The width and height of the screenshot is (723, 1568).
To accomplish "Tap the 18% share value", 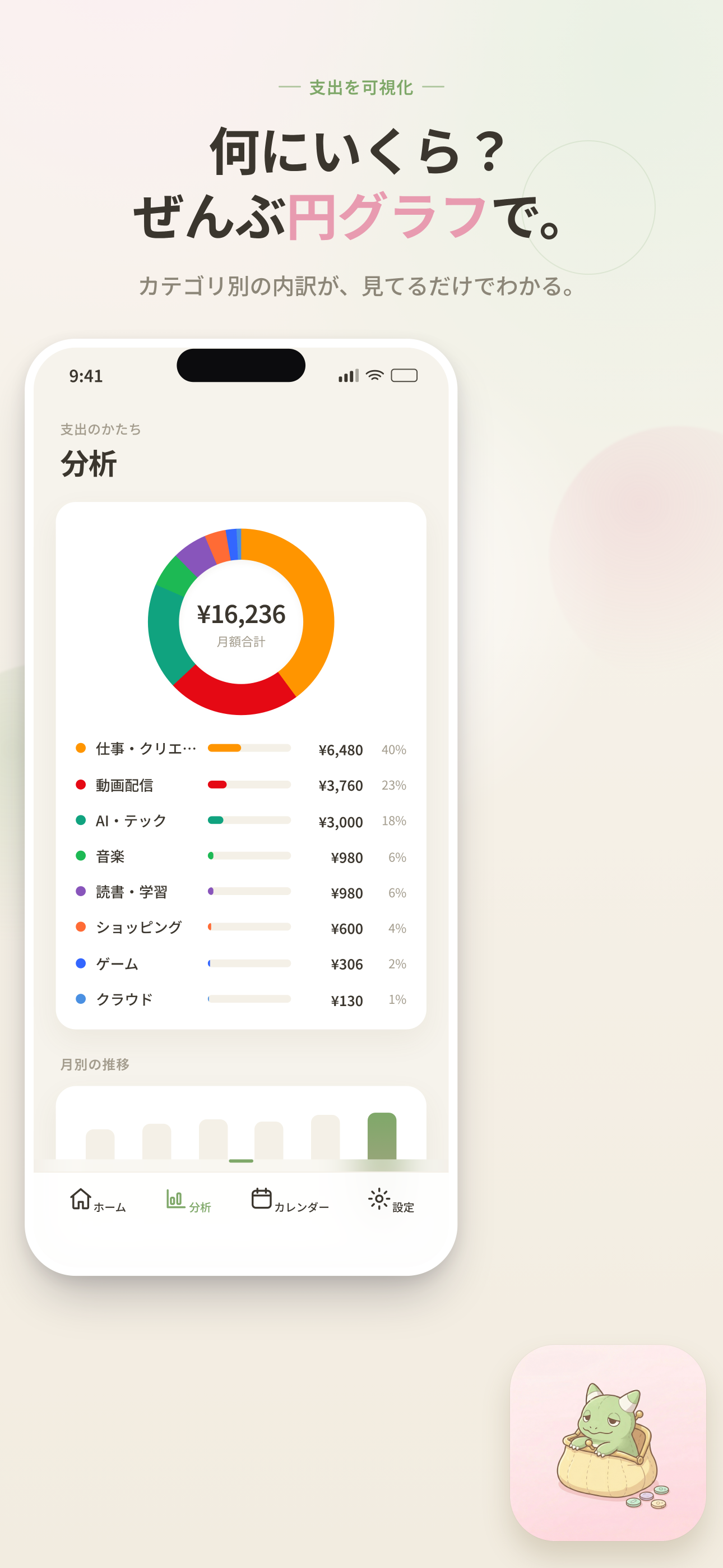I will 394,820.
